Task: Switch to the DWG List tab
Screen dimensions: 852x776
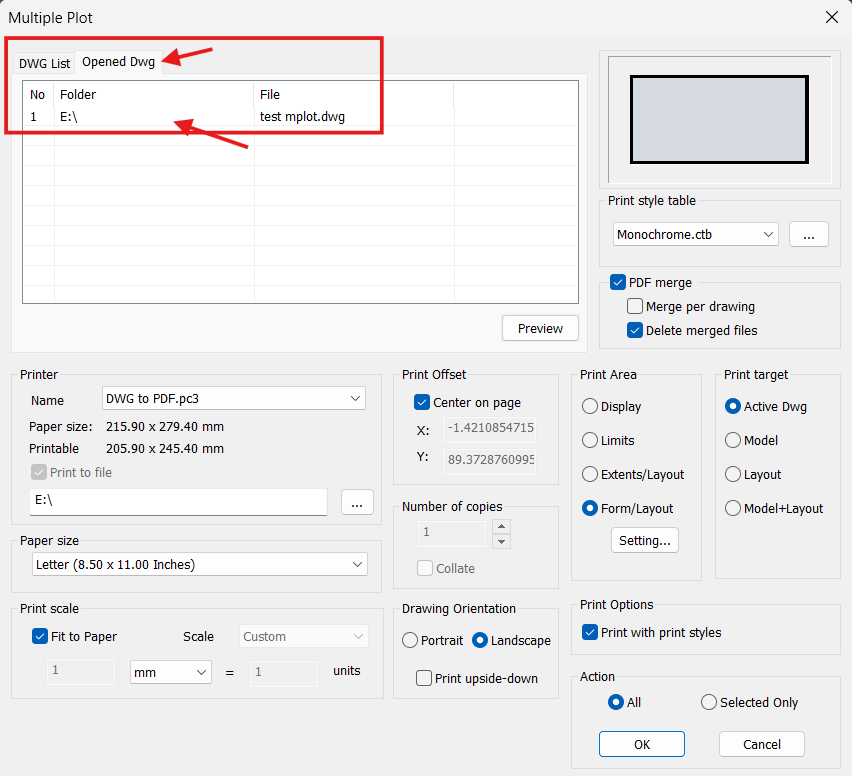Action: point(44,63)
